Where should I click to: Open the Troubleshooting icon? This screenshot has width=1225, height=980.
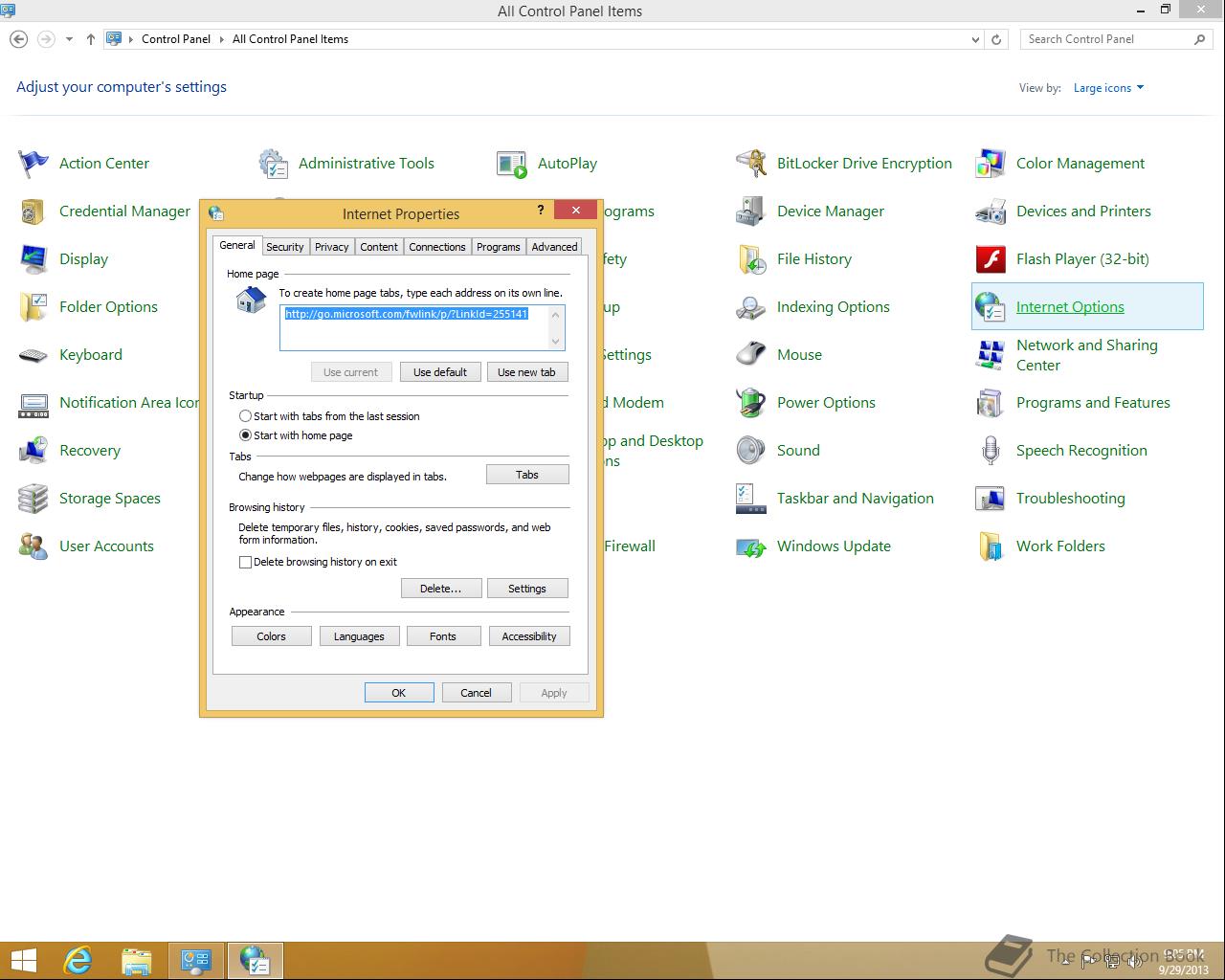(991, 499)
